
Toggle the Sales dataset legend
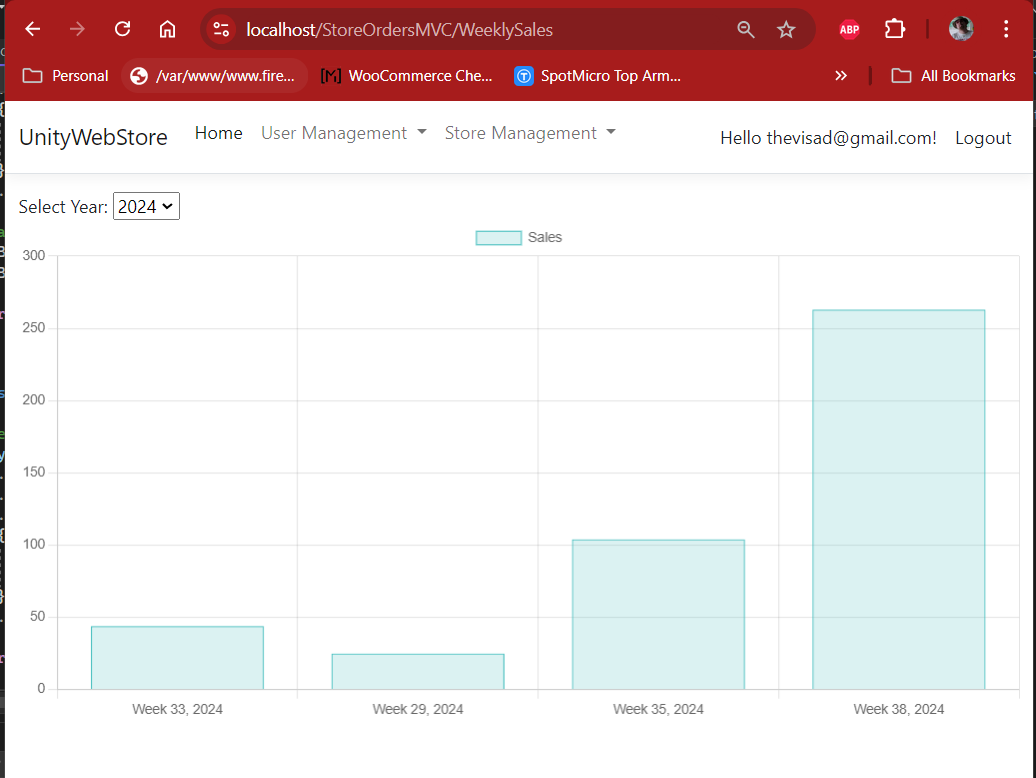518,238
